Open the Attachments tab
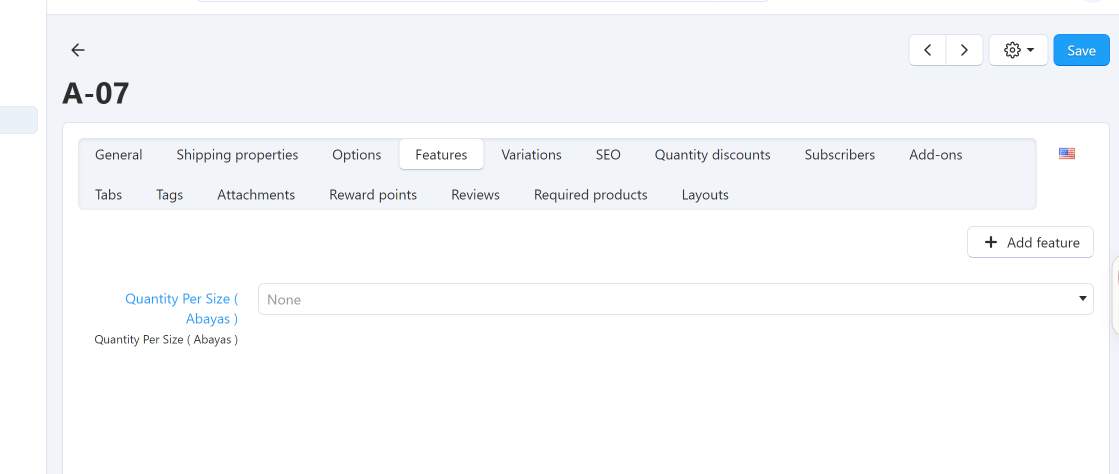Image resolution: width=1119 pixels, height=474 pixels. click(256, 195)
